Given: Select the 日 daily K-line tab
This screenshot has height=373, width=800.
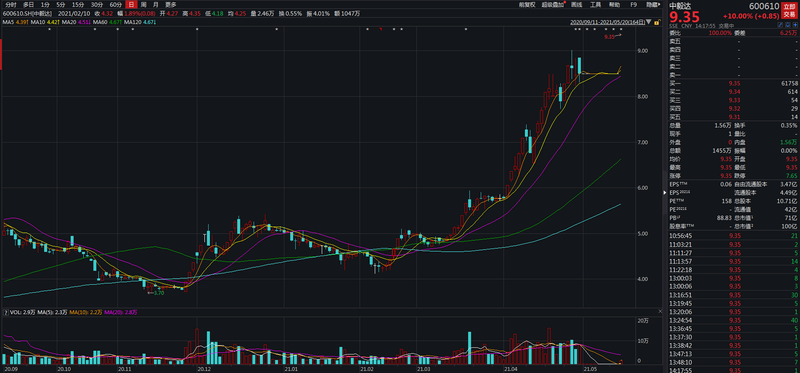Looking at the screenshot, I should click(x=131, y=5).
